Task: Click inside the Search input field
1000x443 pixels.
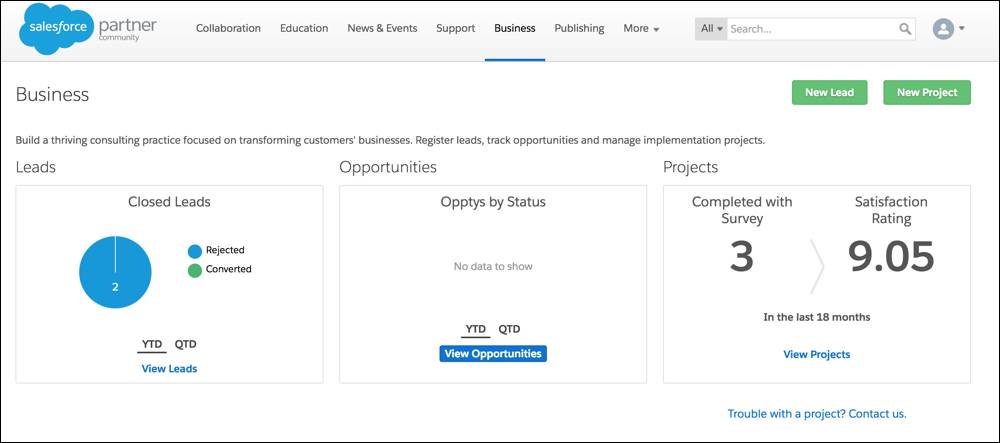Action: point(812,29)
